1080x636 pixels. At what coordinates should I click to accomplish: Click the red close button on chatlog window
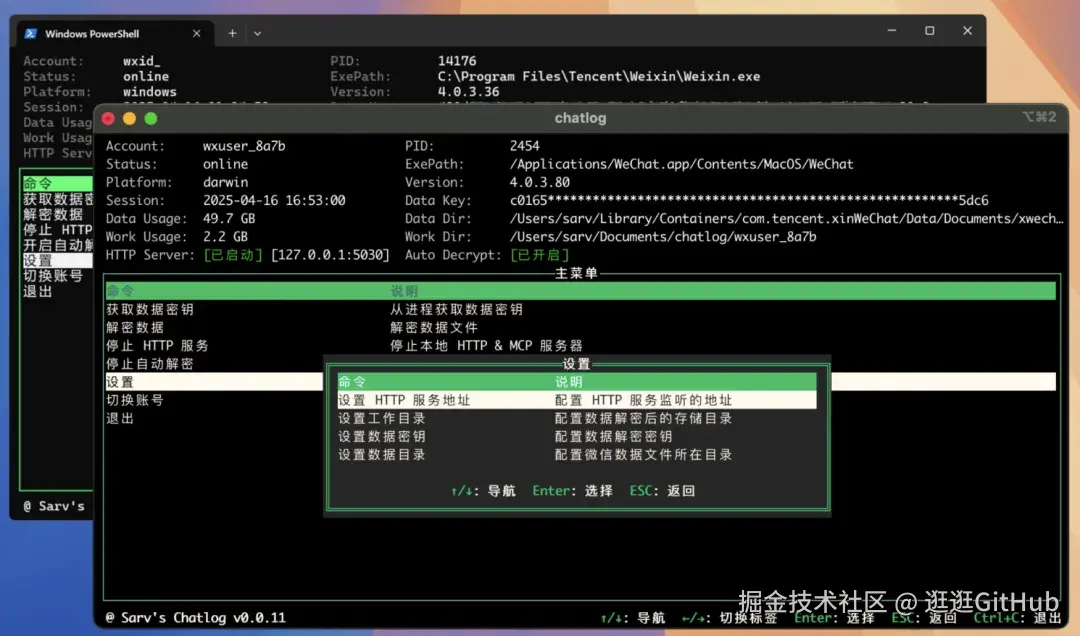pos(109,118)
